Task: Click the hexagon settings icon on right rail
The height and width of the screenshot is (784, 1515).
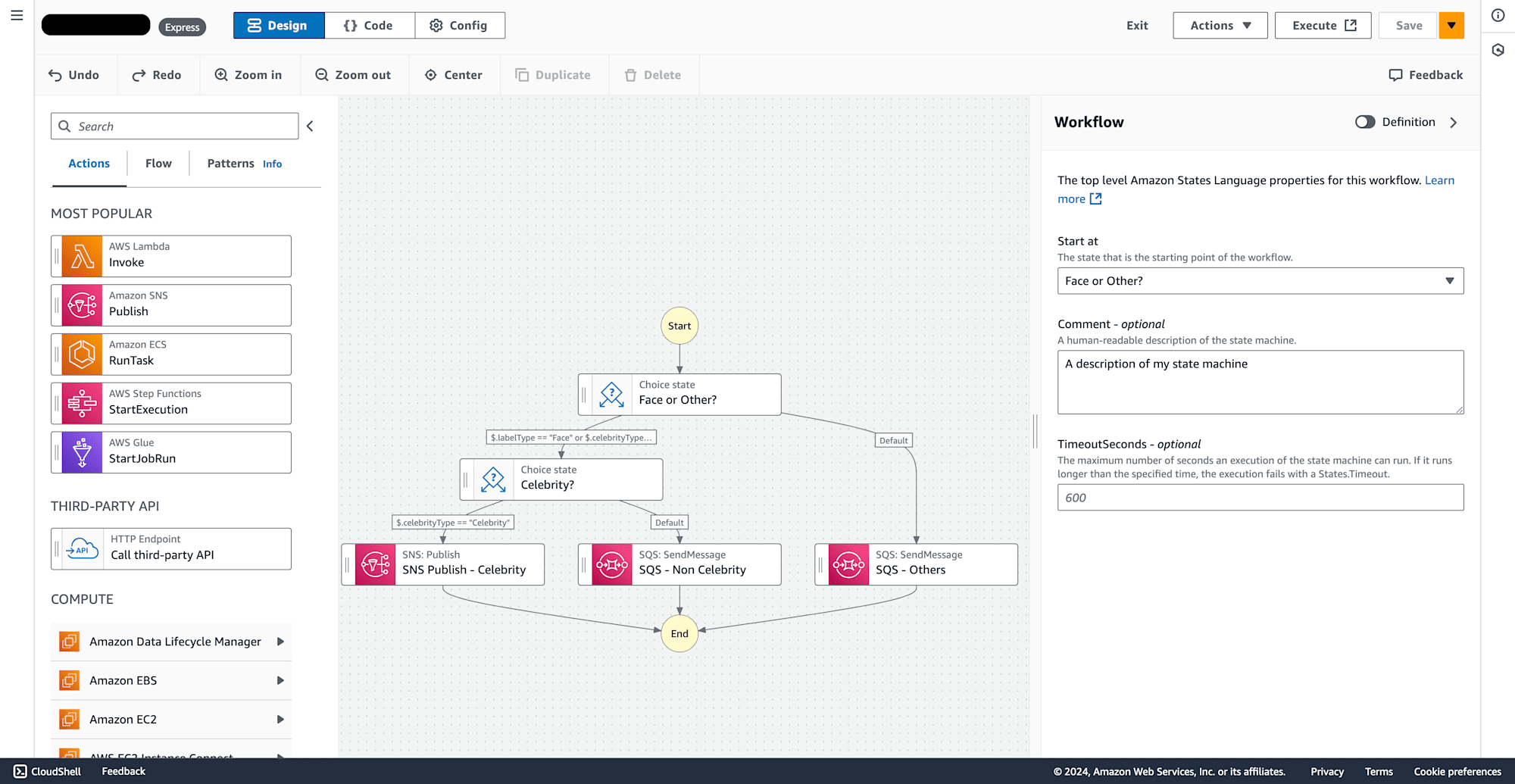Action: pyautogui.click(x=1498, y=50)
